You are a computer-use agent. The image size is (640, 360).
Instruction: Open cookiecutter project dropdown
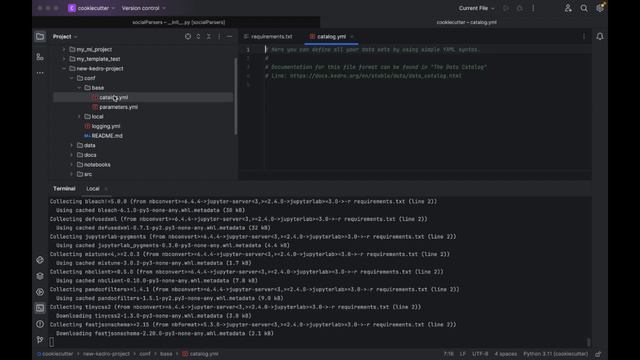(91, 8)
